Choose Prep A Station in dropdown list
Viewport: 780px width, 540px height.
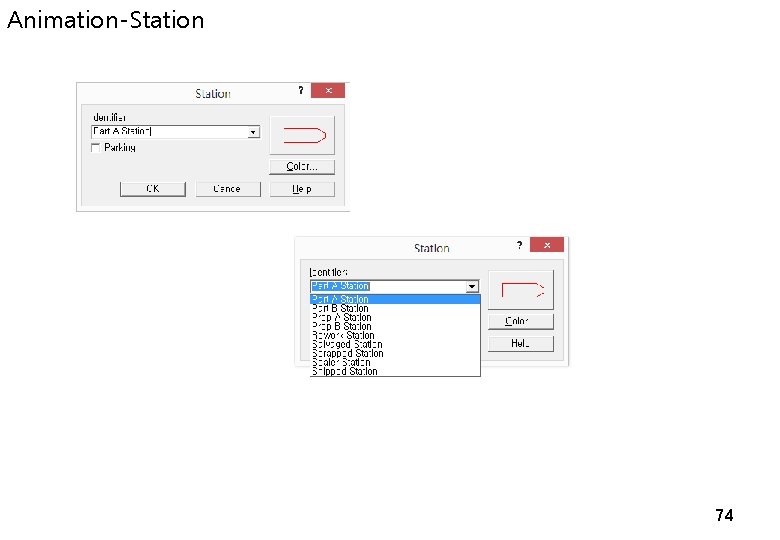(395, 317)
